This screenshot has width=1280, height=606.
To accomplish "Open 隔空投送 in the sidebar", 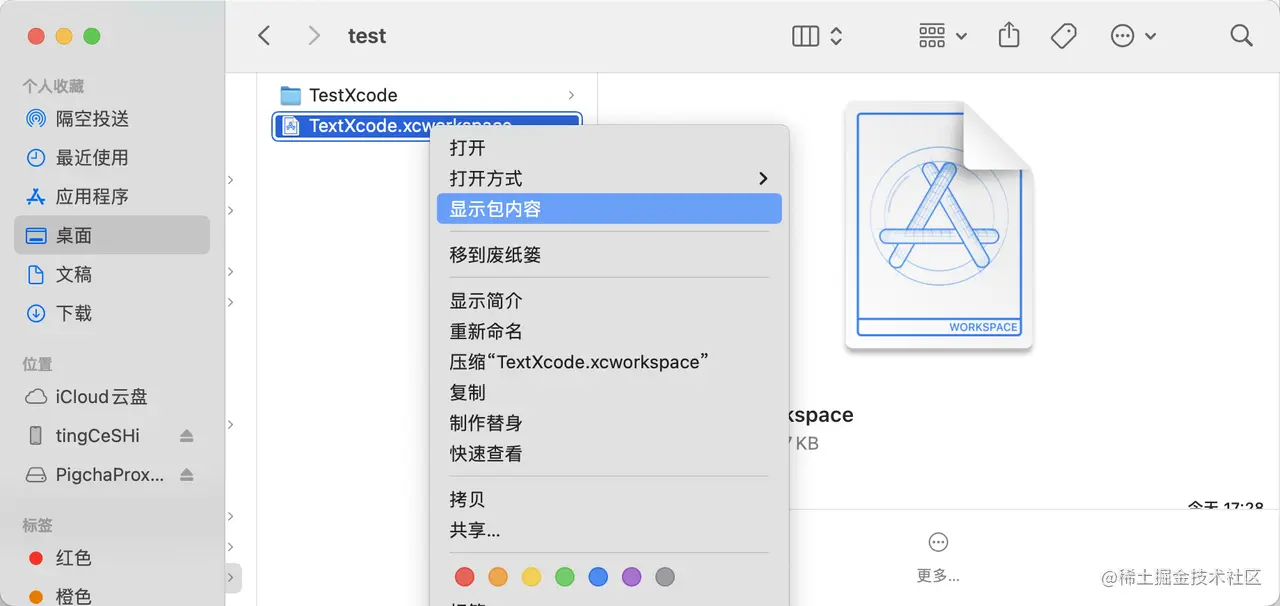I will pyautogui.click(x=112, y=119).
